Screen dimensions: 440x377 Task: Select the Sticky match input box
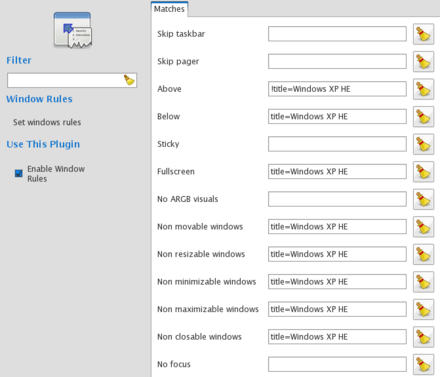pos(337,144)
